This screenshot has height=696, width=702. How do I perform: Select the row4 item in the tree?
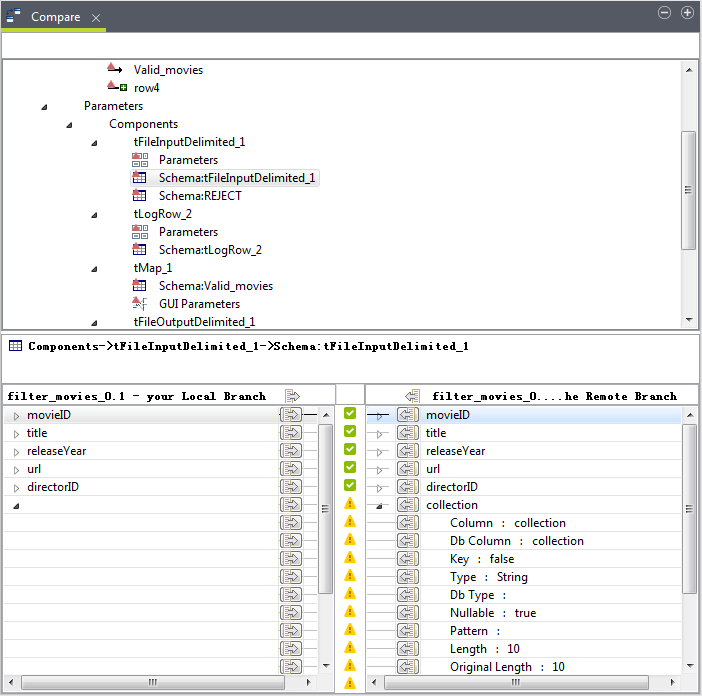pos(147,88)
